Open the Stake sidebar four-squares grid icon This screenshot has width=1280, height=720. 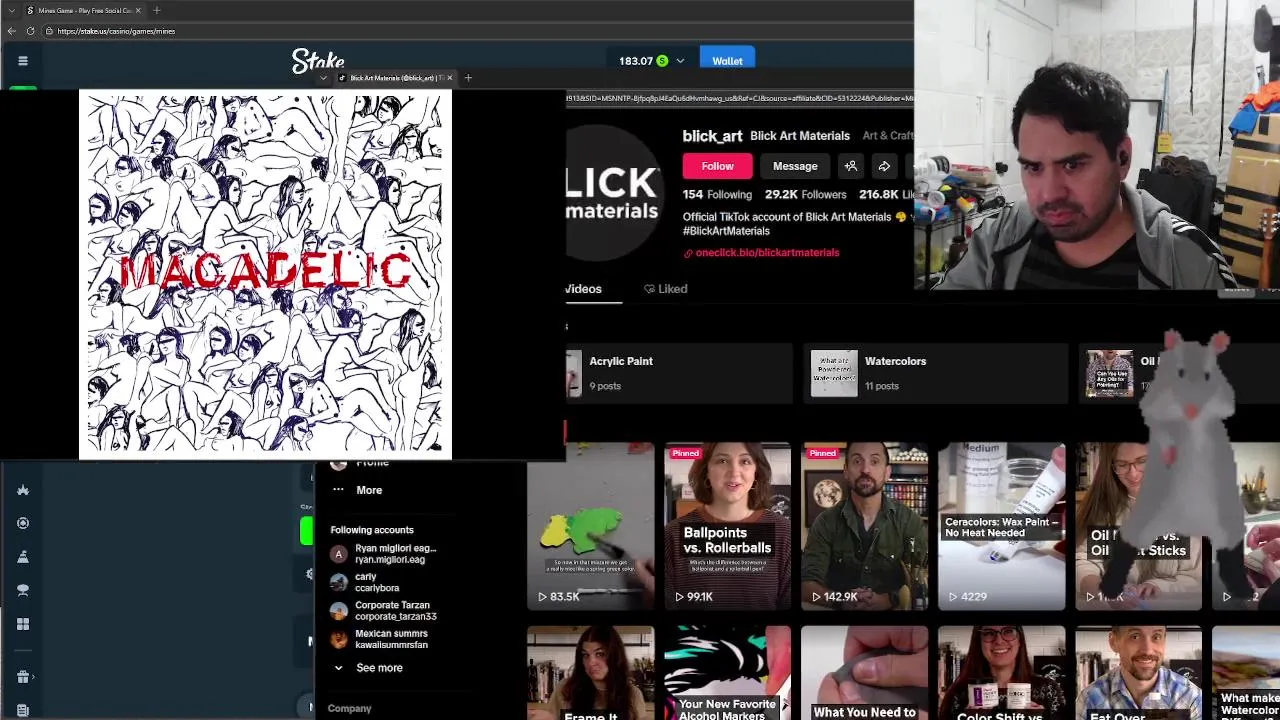[x=23, y=624]
